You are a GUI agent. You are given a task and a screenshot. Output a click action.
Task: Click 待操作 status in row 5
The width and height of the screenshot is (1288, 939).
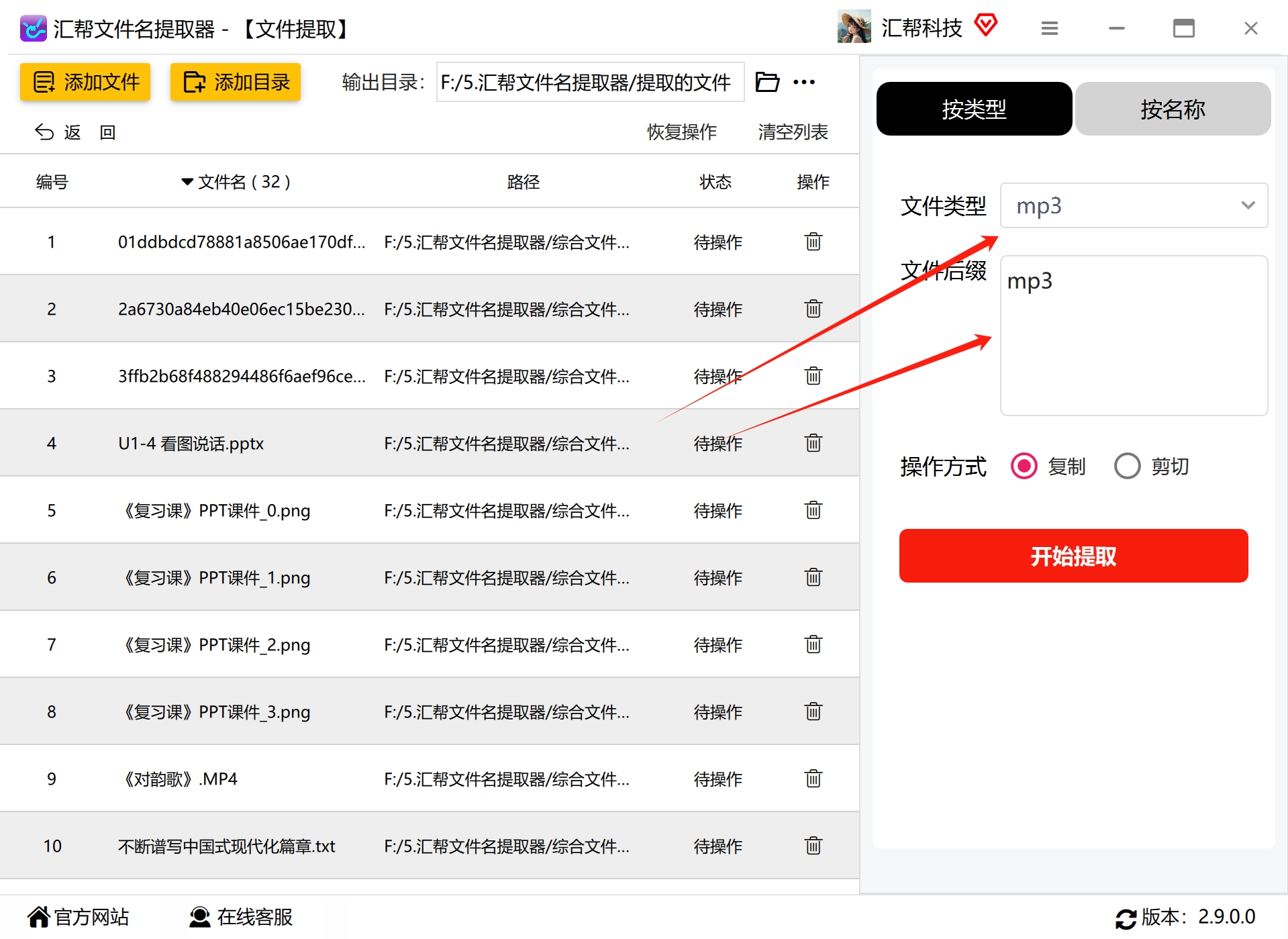click(717, 511)
